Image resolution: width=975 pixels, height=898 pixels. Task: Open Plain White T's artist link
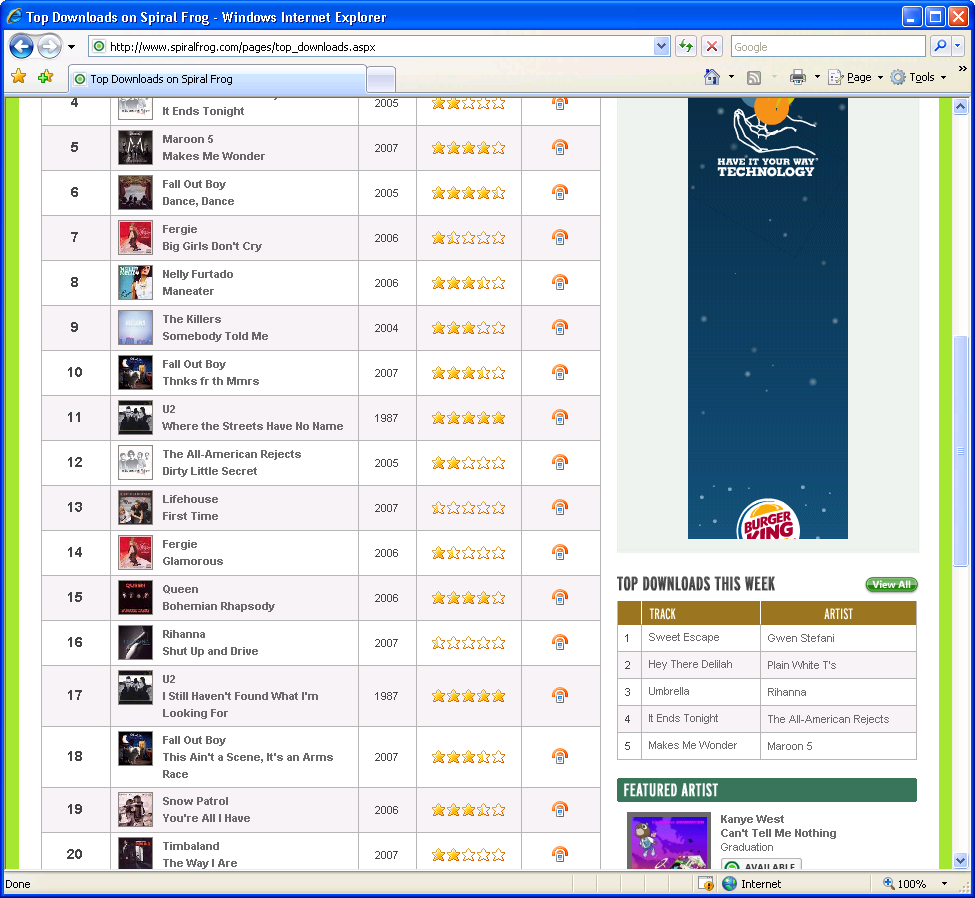pos(802,665)
